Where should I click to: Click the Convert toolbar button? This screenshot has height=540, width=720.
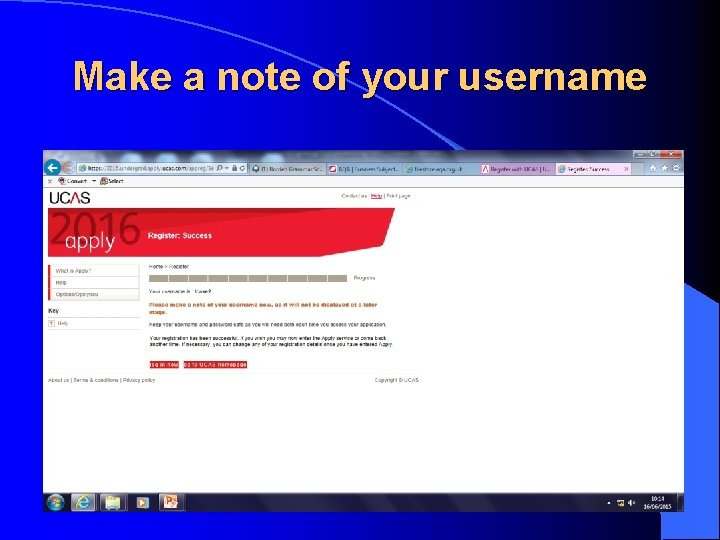pyautogui.click(x=73, y=181)
